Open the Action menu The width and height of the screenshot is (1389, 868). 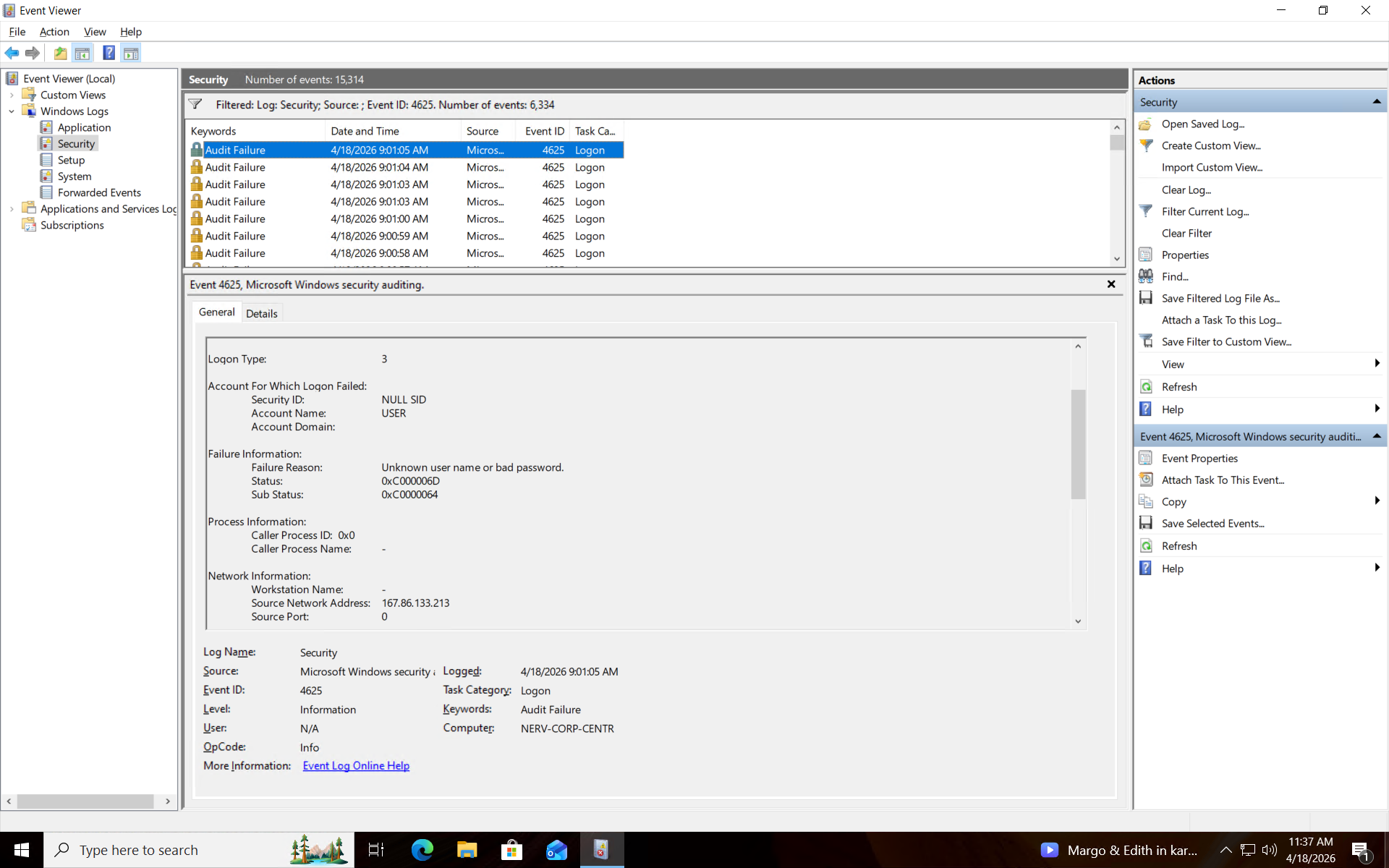(54, 32)
